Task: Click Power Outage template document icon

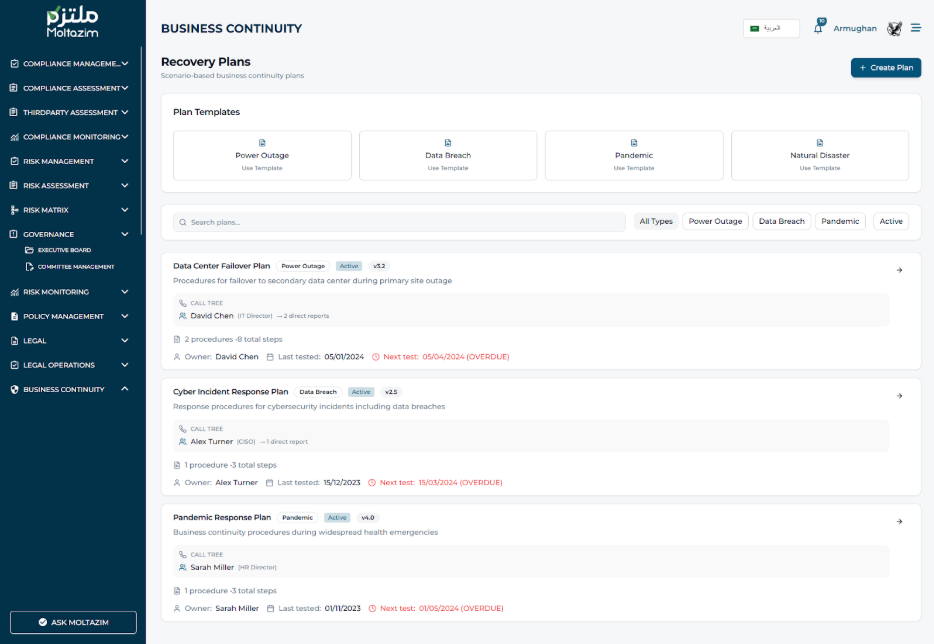Action: [x=262, y=143]
